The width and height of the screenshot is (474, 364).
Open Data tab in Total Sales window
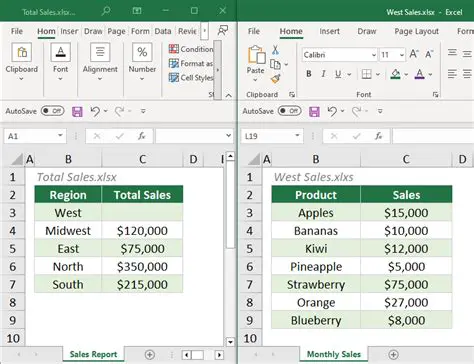click(x=163, y=31)
